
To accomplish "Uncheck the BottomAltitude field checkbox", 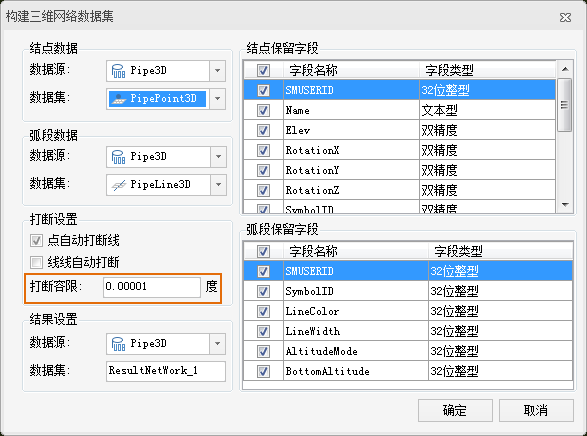I will tap(263, 371).
